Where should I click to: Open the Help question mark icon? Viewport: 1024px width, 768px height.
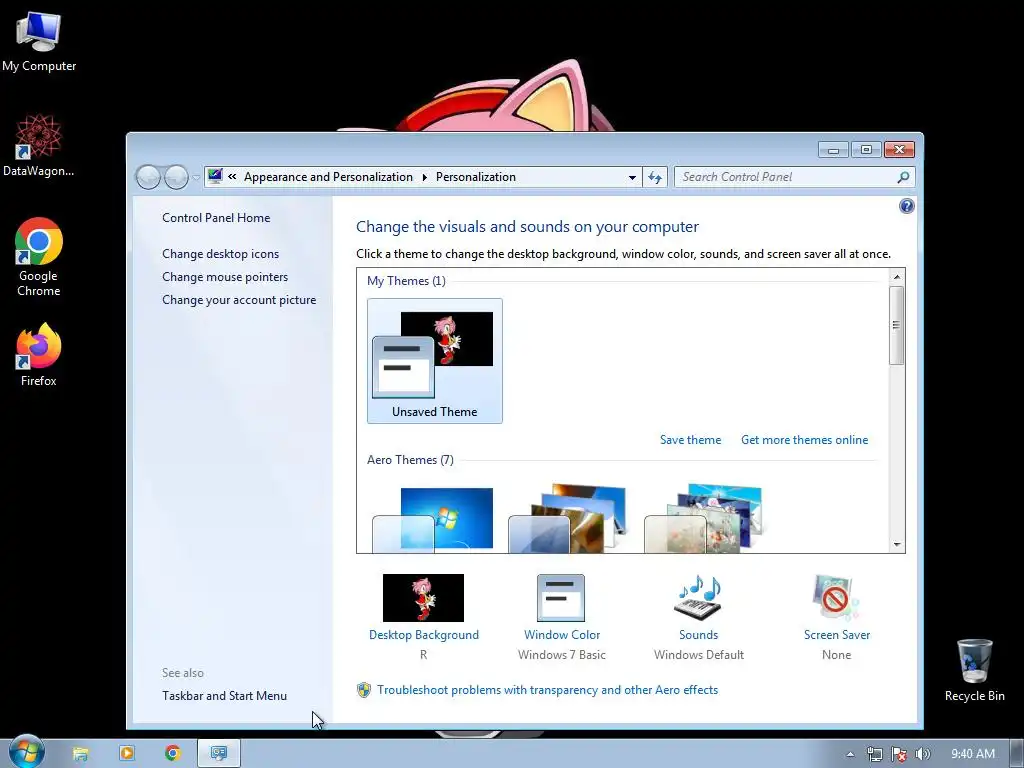point(906,206)
